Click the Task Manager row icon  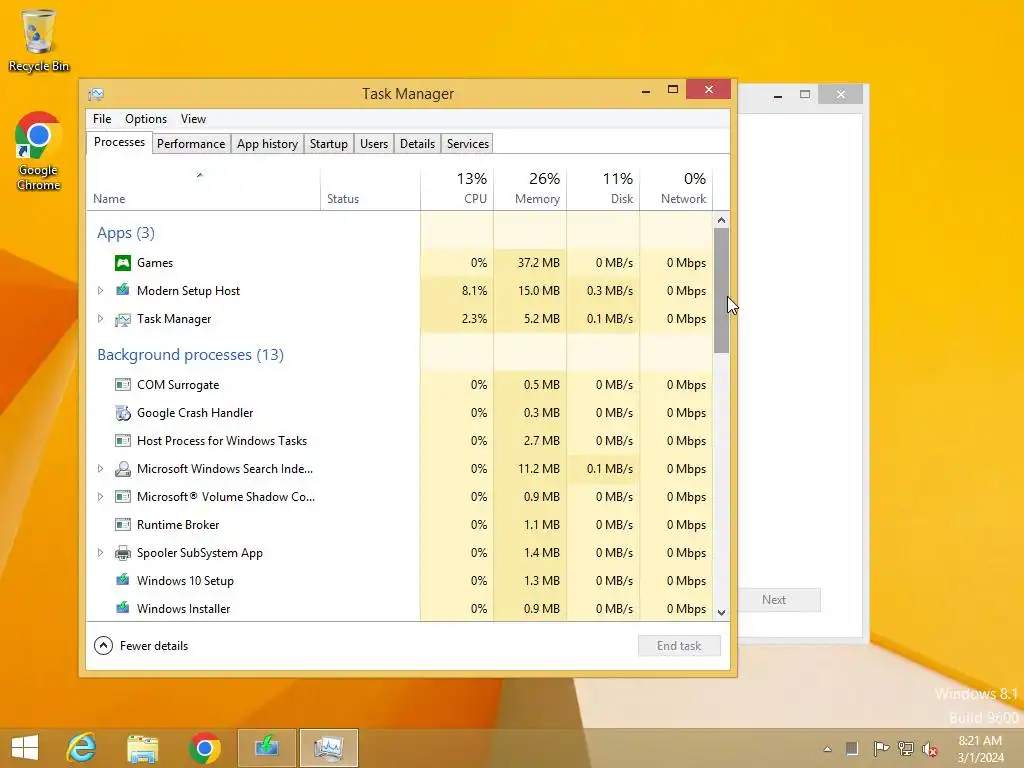[x=123, y=319]
